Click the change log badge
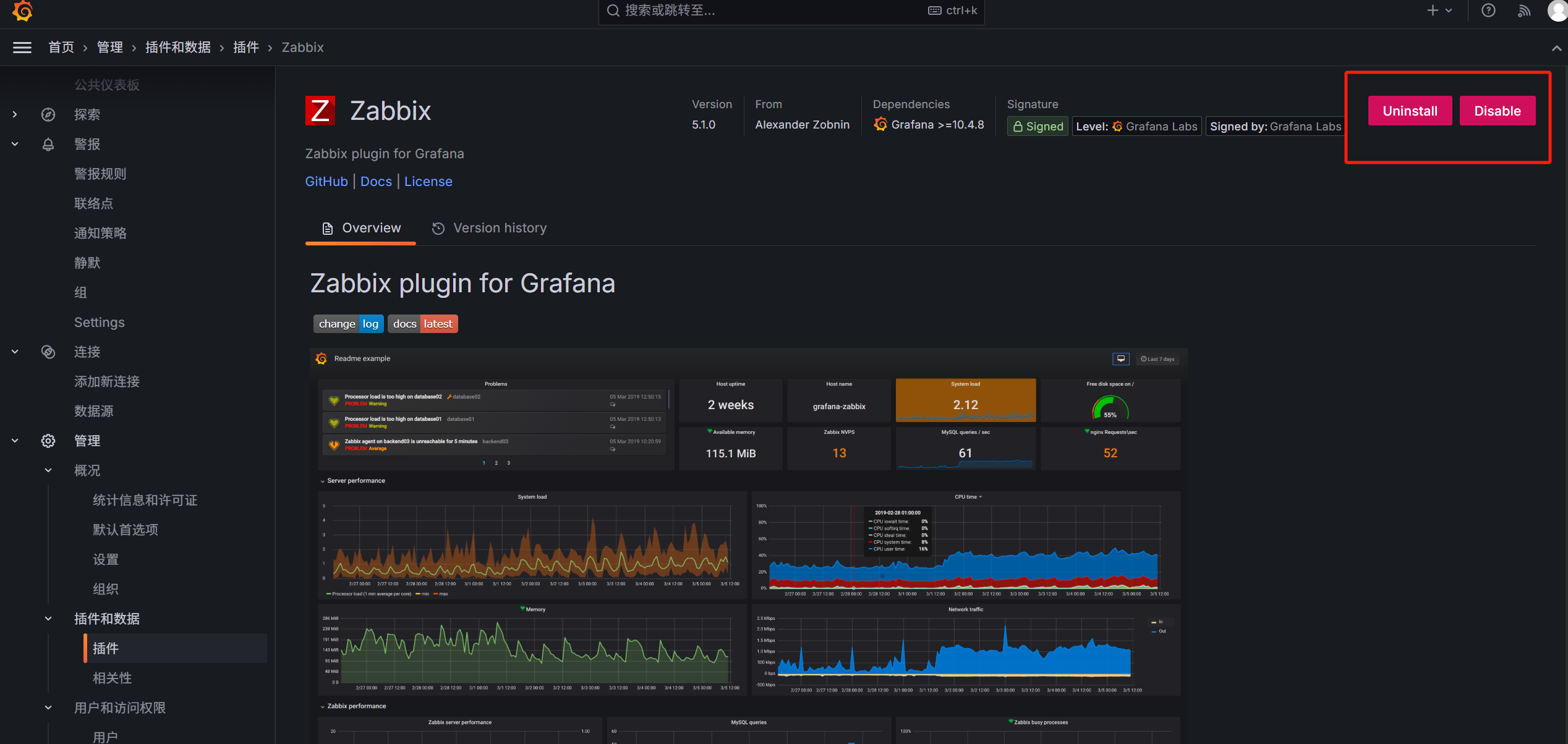1568x744 pixels. click(x=349, y=324)
